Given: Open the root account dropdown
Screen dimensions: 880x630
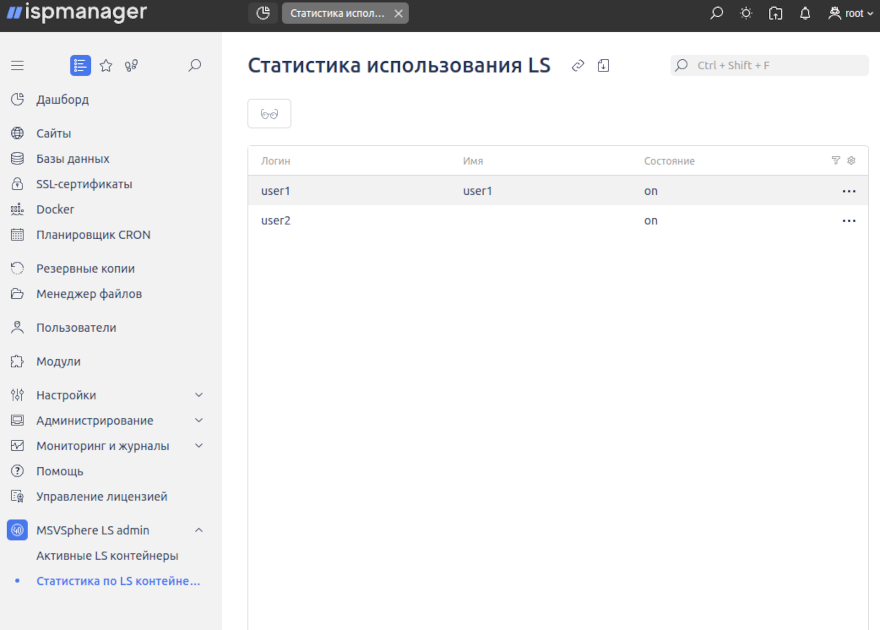Looking at the screenshot, I should point(845,13).
